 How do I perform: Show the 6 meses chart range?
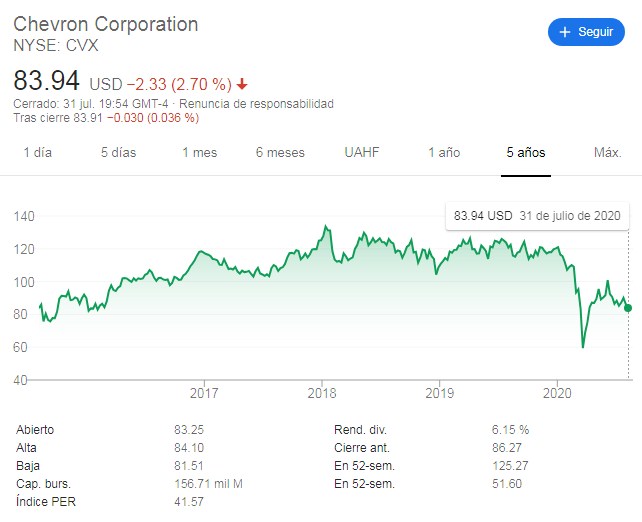(x=280, y=153)
